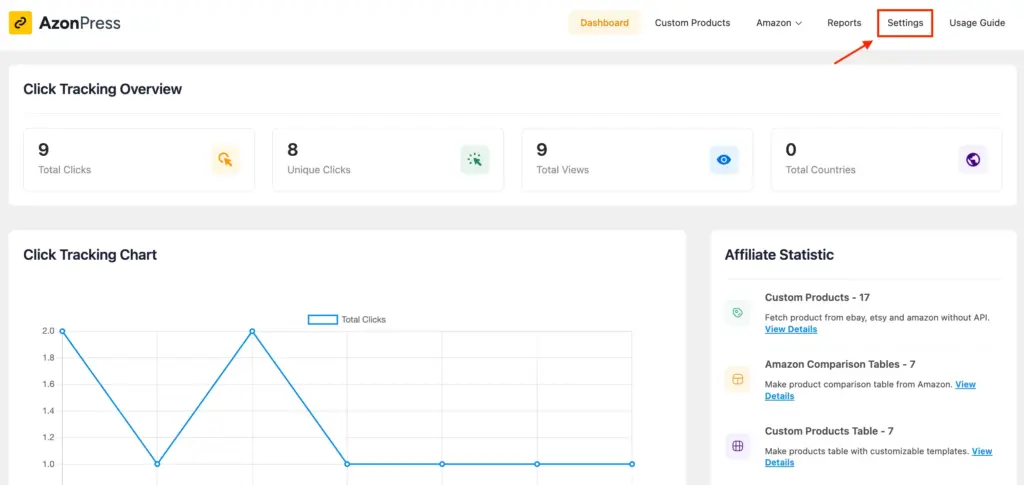The height and width of the screenshot is (485, 1024).
Task: Go to Custom Products in the navigation
Action: 692,23
